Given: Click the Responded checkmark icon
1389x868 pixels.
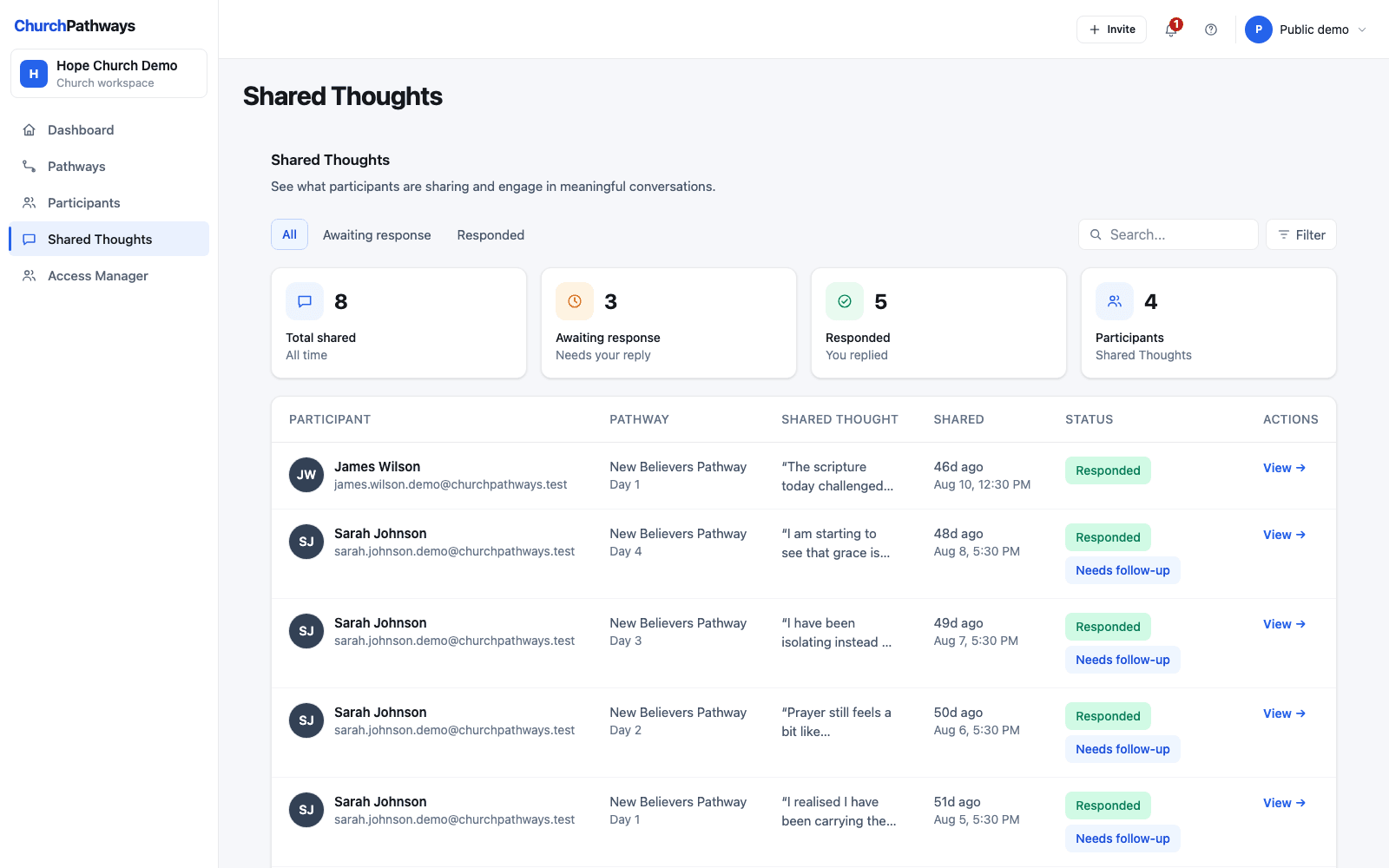Looking at the screenshot, I should coord(845,301).
